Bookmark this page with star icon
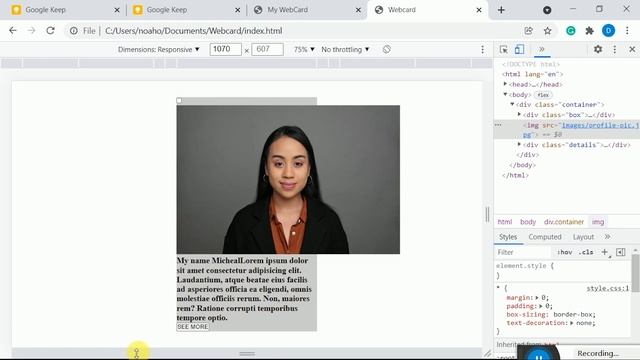Screen dimensions: 640x360 [x=547, y=31]
